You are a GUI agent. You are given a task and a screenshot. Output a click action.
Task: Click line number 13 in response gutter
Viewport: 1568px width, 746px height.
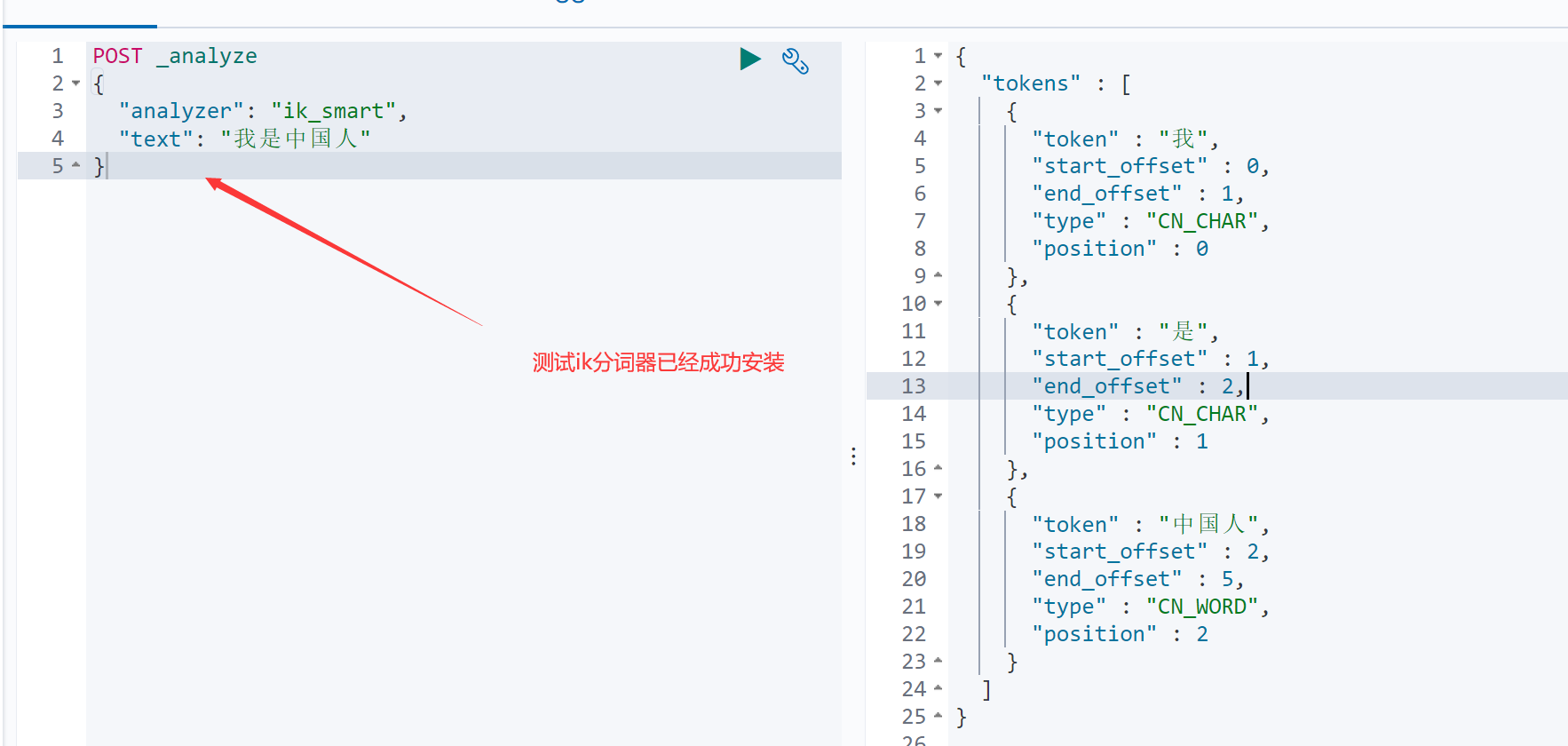pos(914,386)
